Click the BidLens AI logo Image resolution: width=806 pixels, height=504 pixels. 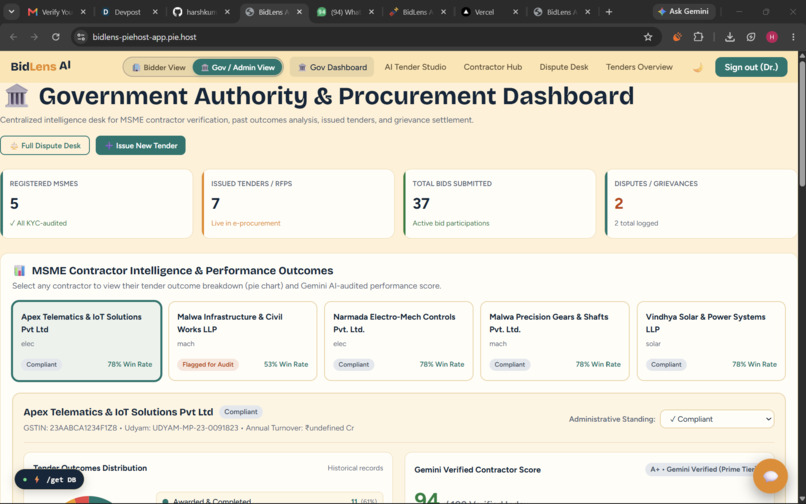point(41,66)
